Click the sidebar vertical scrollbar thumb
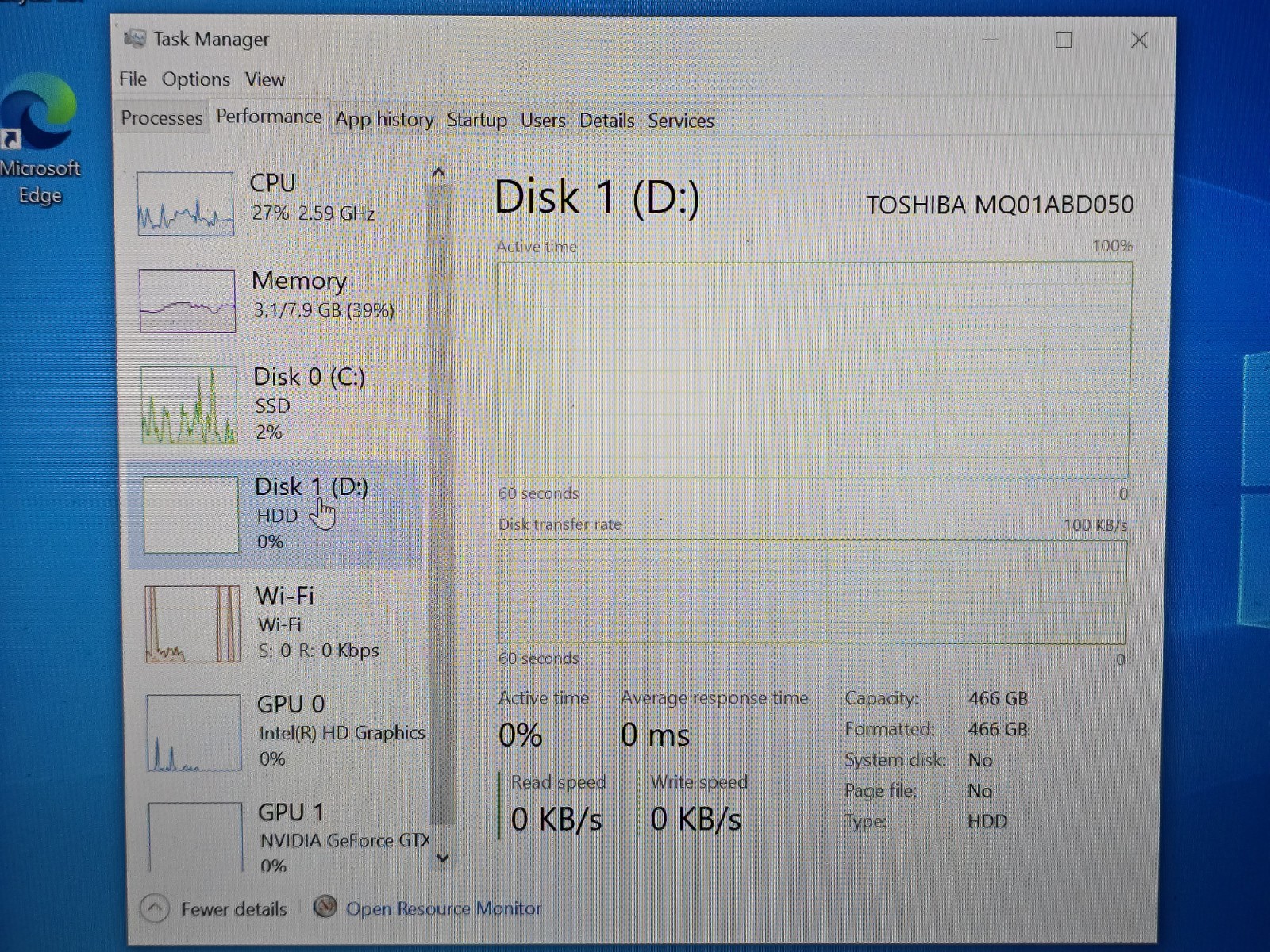 [x=441, y=504]
